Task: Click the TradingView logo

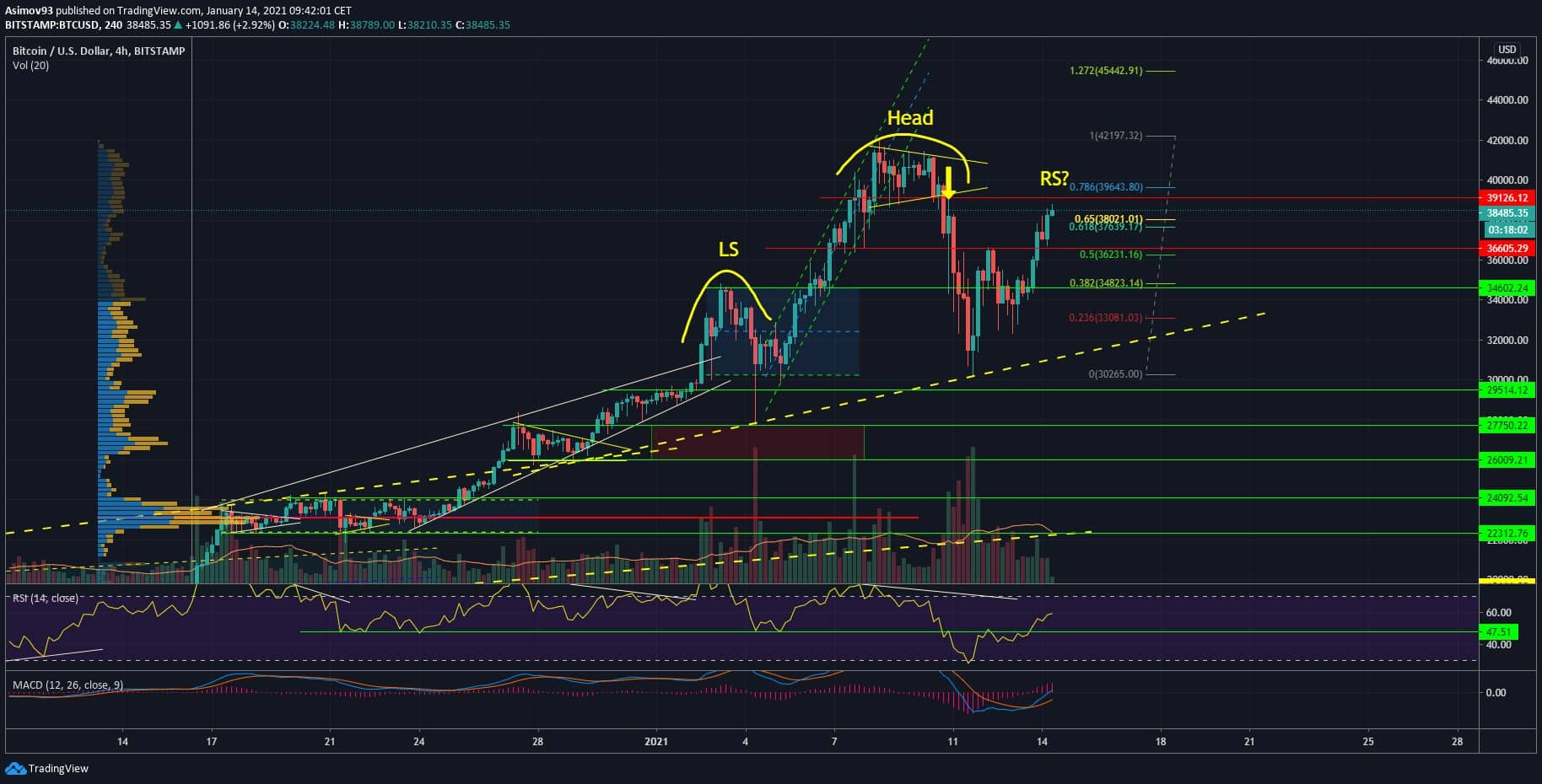Action: (x=47, y=768)
